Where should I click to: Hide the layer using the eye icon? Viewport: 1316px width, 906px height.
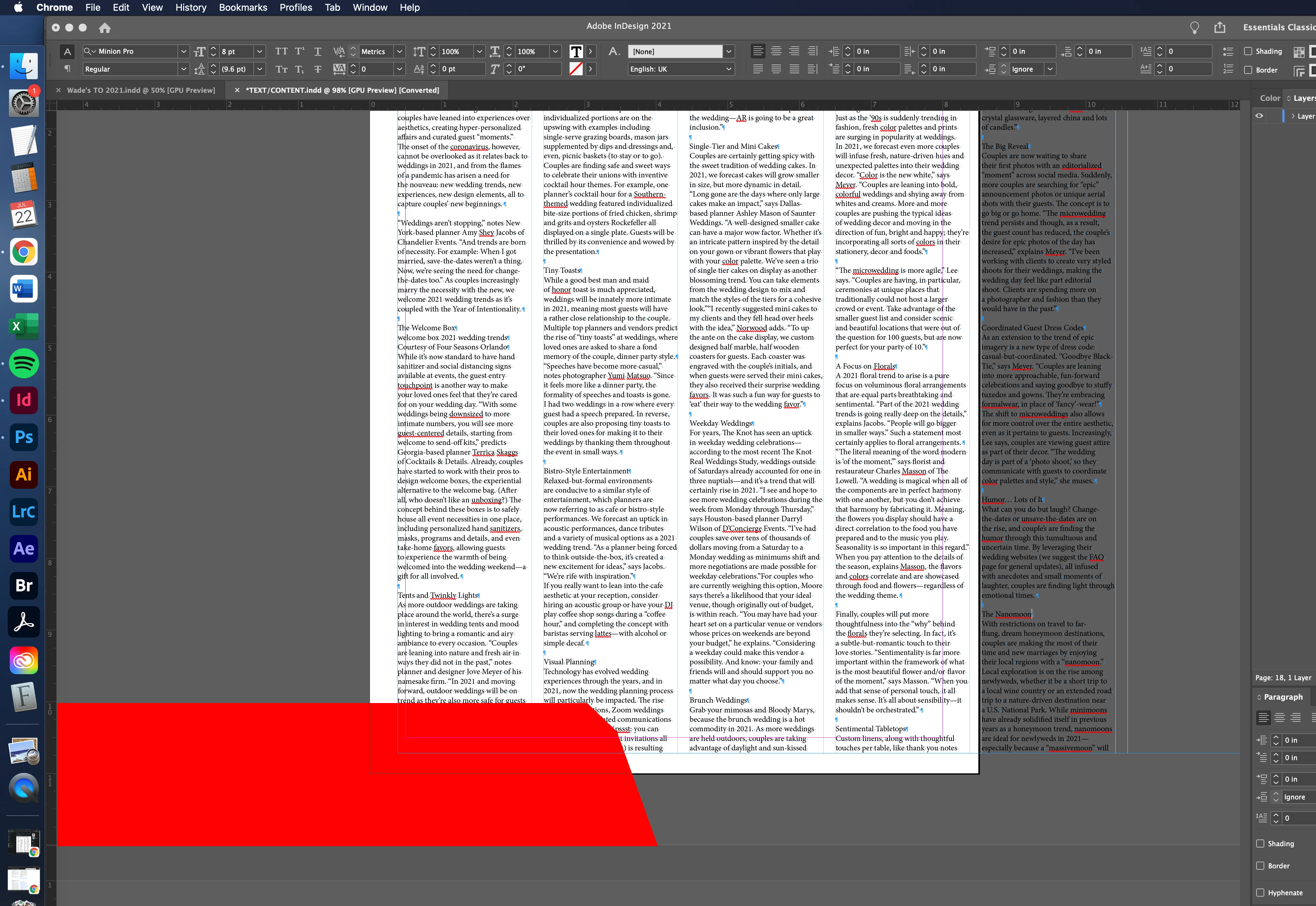point(1259,116)
